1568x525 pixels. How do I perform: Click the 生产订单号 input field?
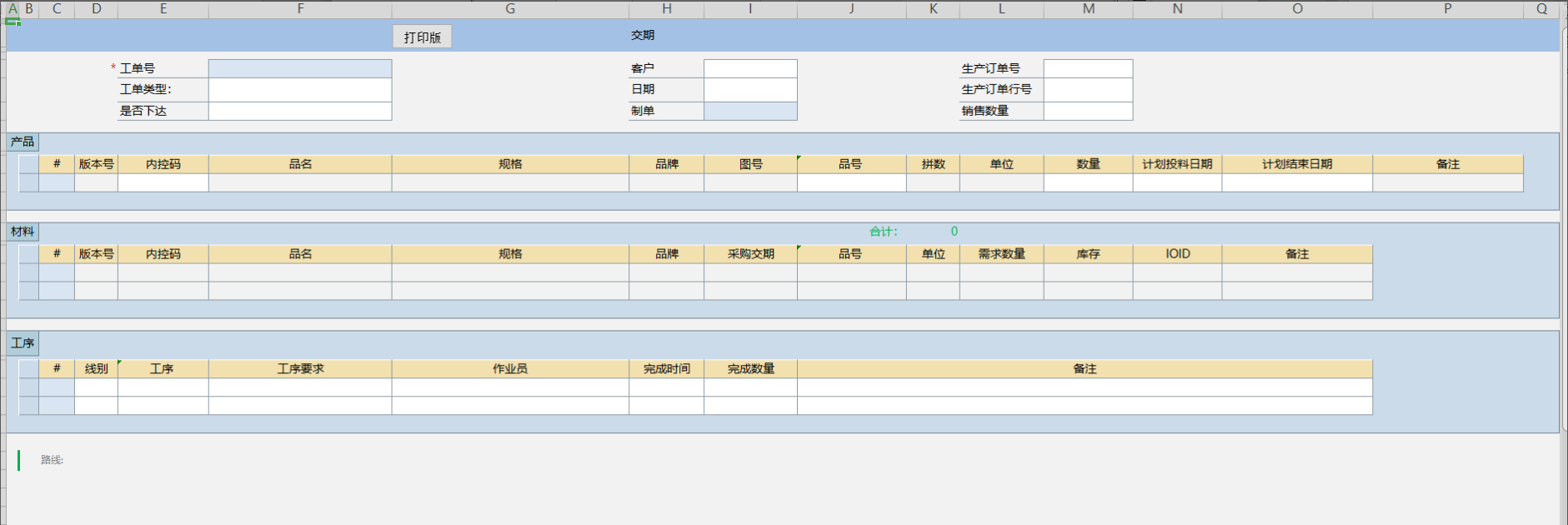click(x=1088, y=68)
